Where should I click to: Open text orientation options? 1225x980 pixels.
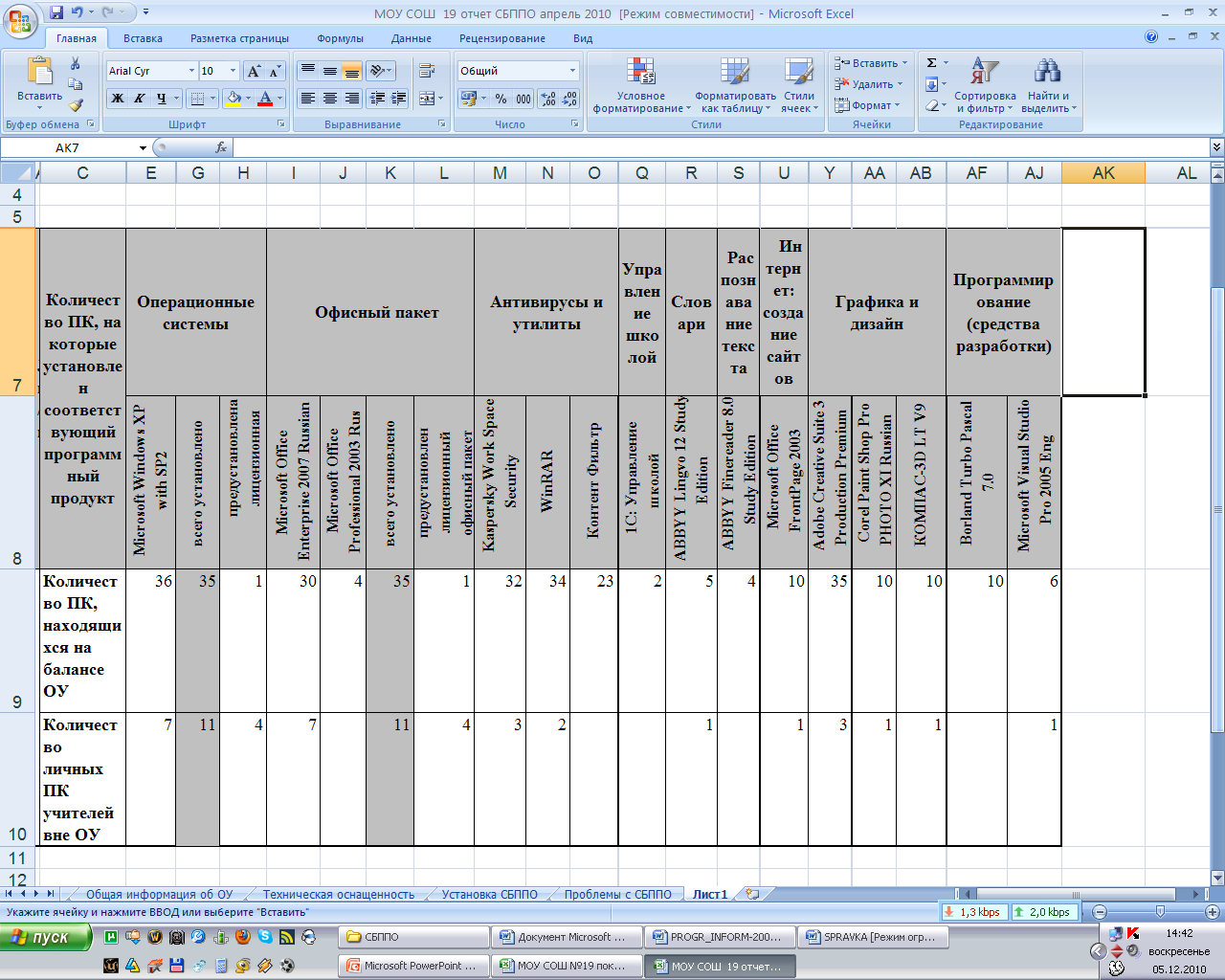tap(381, 71)
